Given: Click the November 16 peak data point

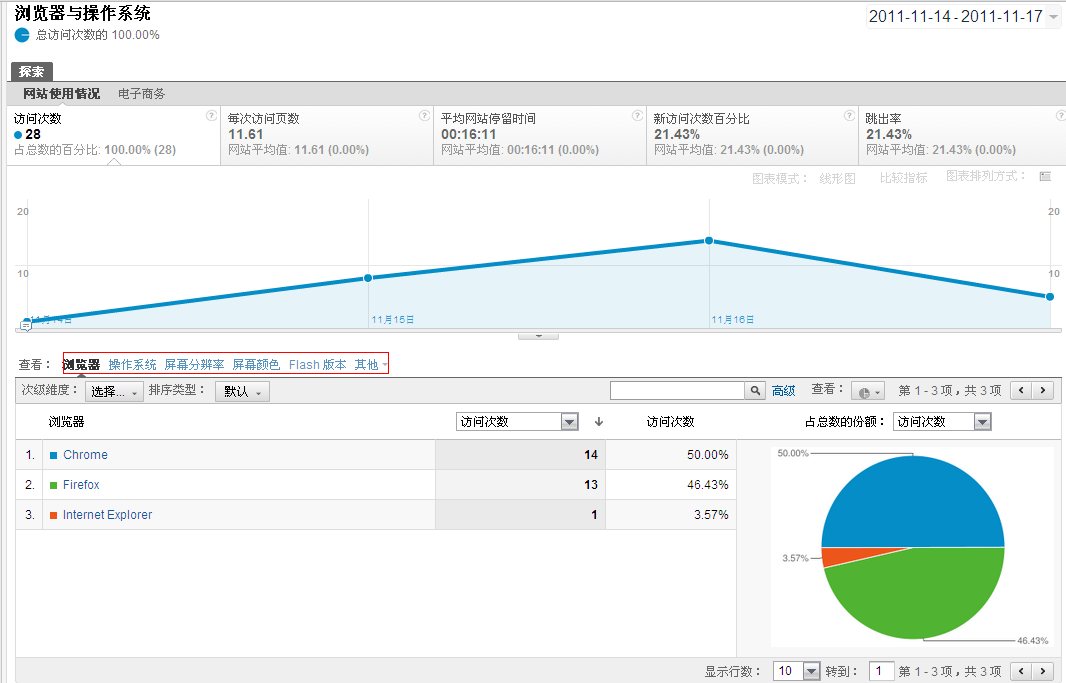Looking at the screenshot, I should (x=709, y=241).
